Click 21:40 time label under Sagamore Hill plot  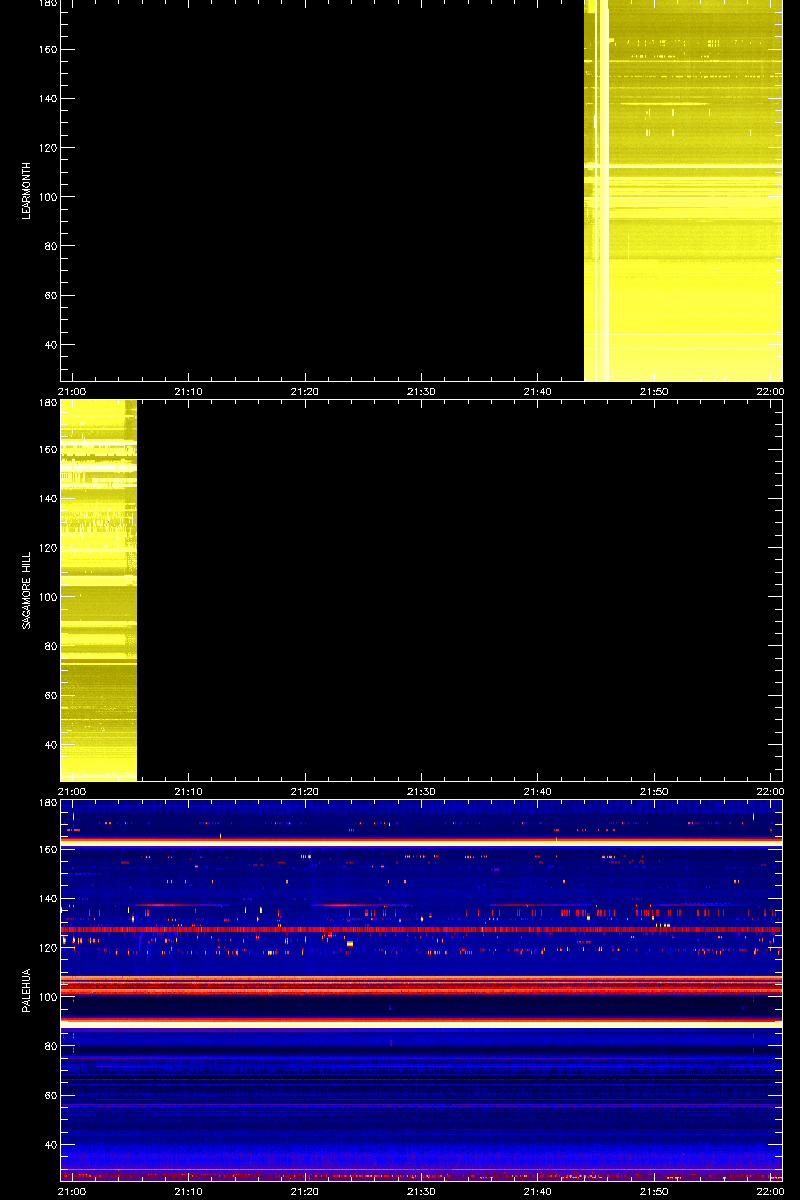[538, 791]
